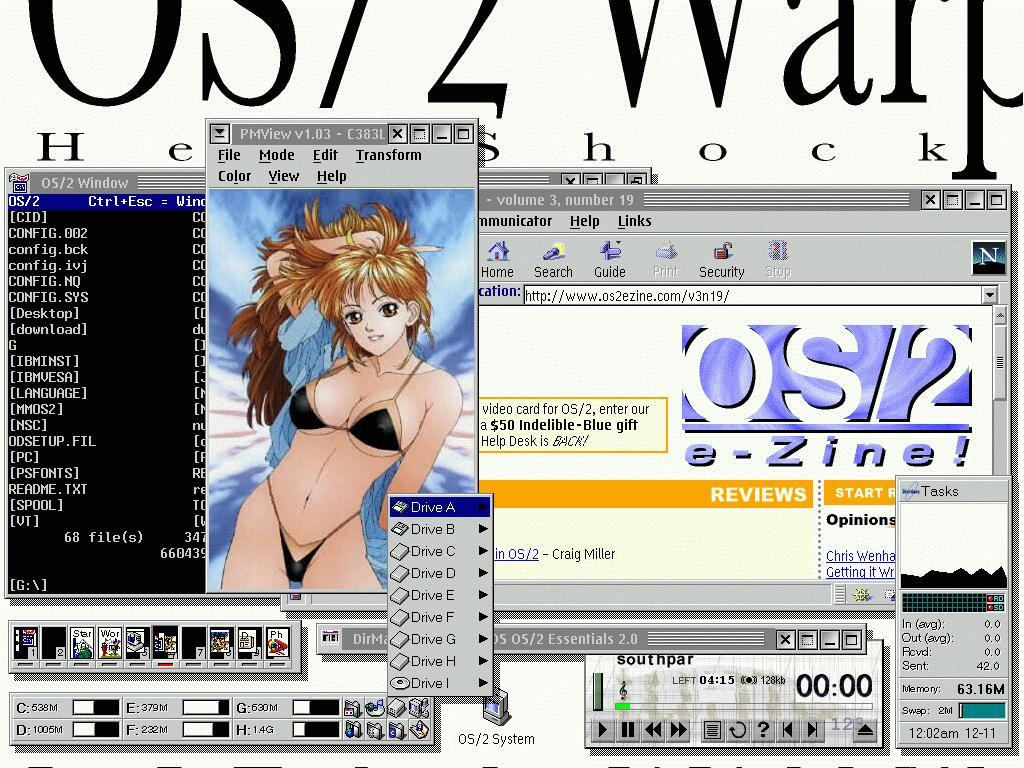Screen dimensions: 1024x768
Task: Expand the Drive C submenu
Action: (x=483, y=551)
